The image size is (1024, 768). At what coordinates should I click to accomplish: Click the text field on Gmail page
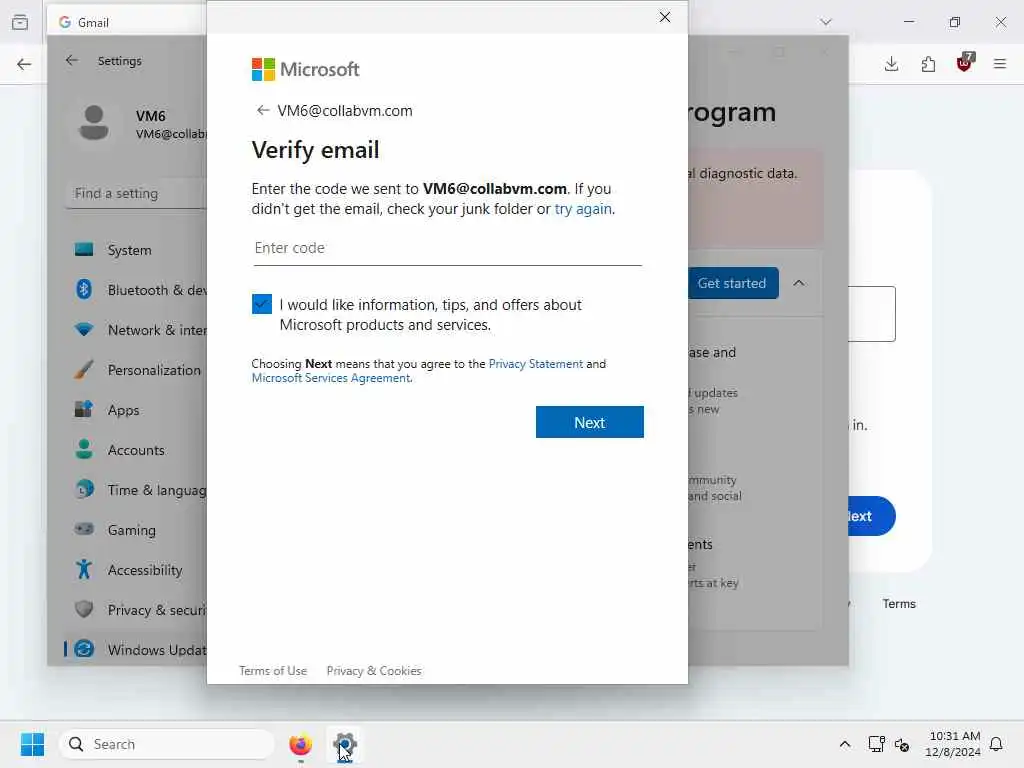pos(872,313)
